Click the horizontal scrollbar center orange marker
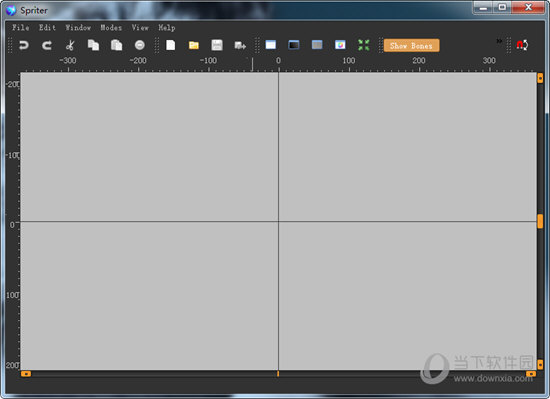The image size is (550, 399). click(x=278, y=374)
